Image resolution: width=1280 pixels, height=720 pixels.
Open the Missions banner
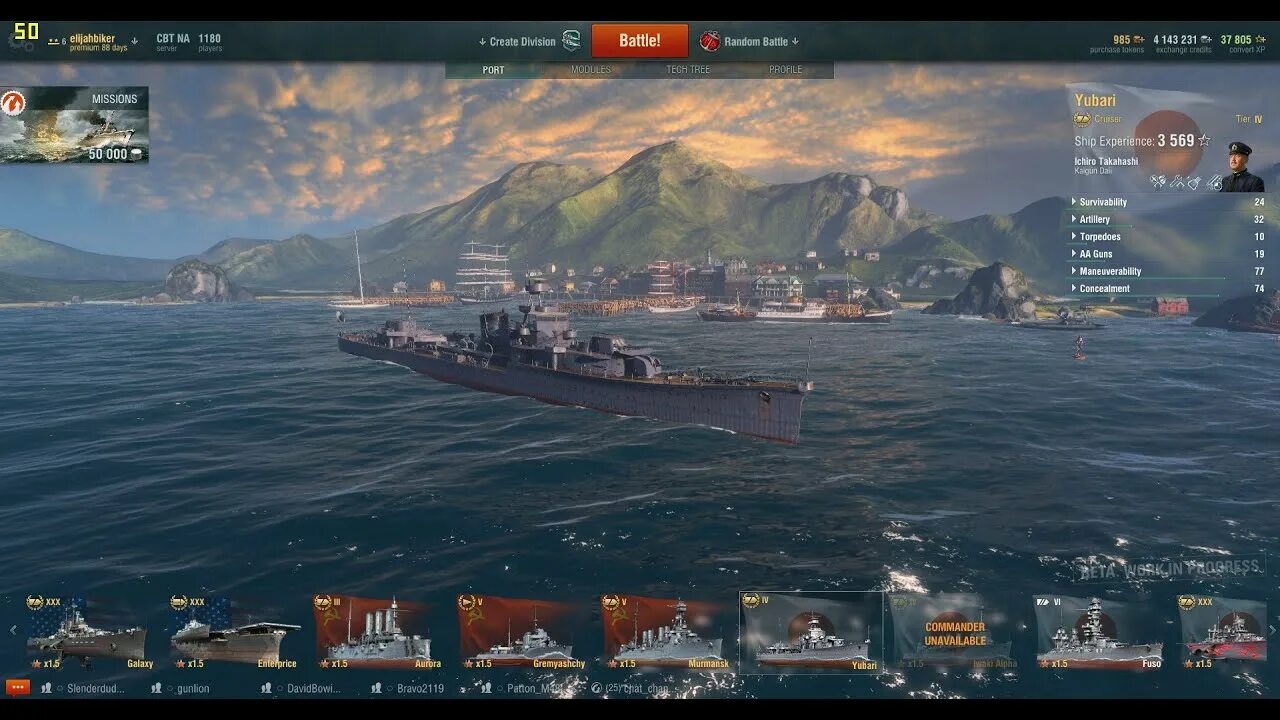coord(75,125)
